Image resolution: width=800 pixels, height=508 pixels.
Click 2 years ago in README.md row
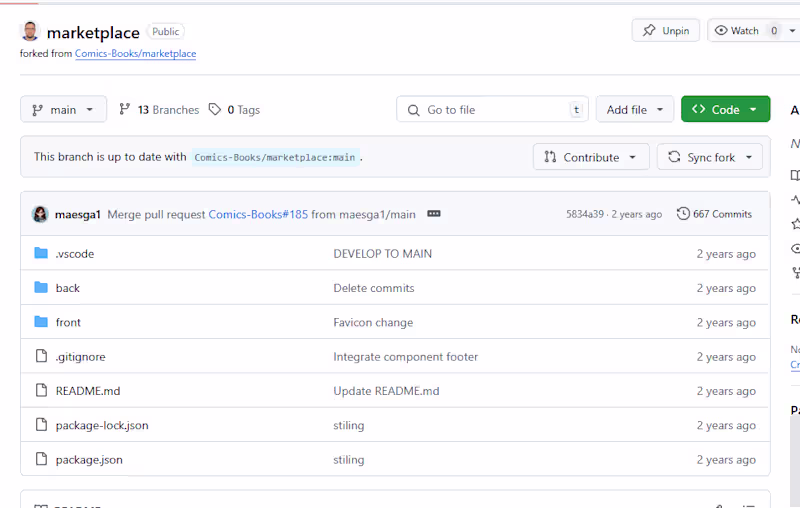pyautogui.click(x=726, y=391)
